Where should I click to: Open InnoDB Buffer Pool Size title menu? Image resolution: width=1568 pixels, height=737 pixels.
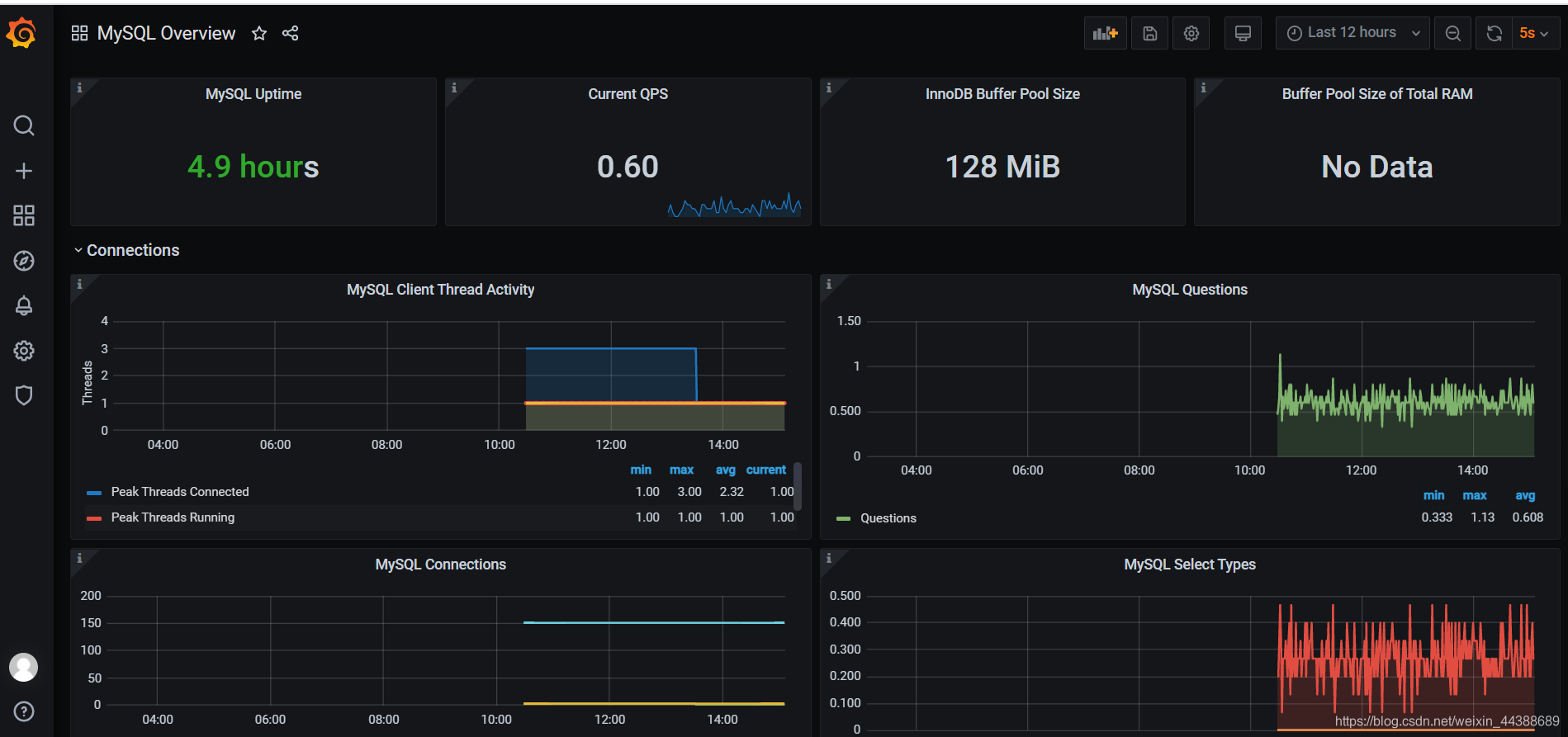(x=1002, y=94)
